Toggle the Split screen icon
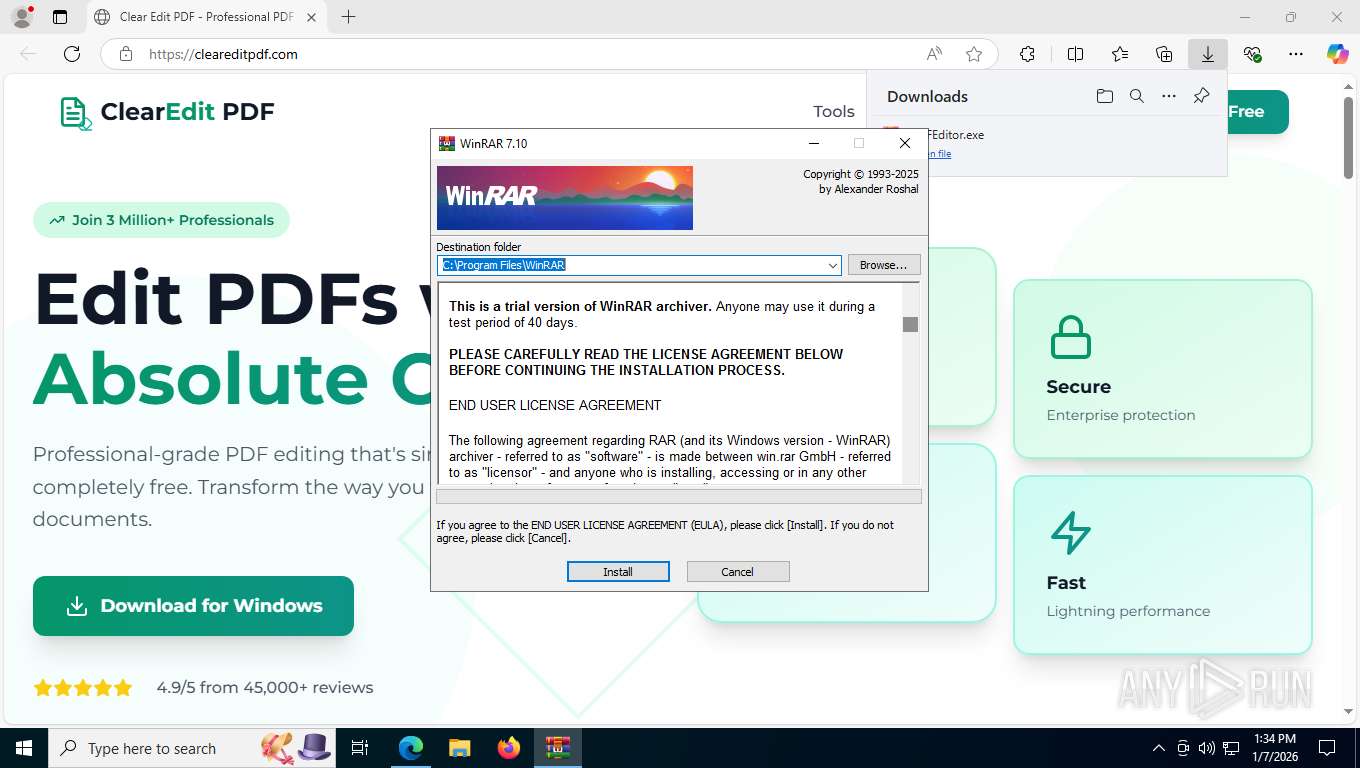1360x768 pixels. [x=1075, y=54]
